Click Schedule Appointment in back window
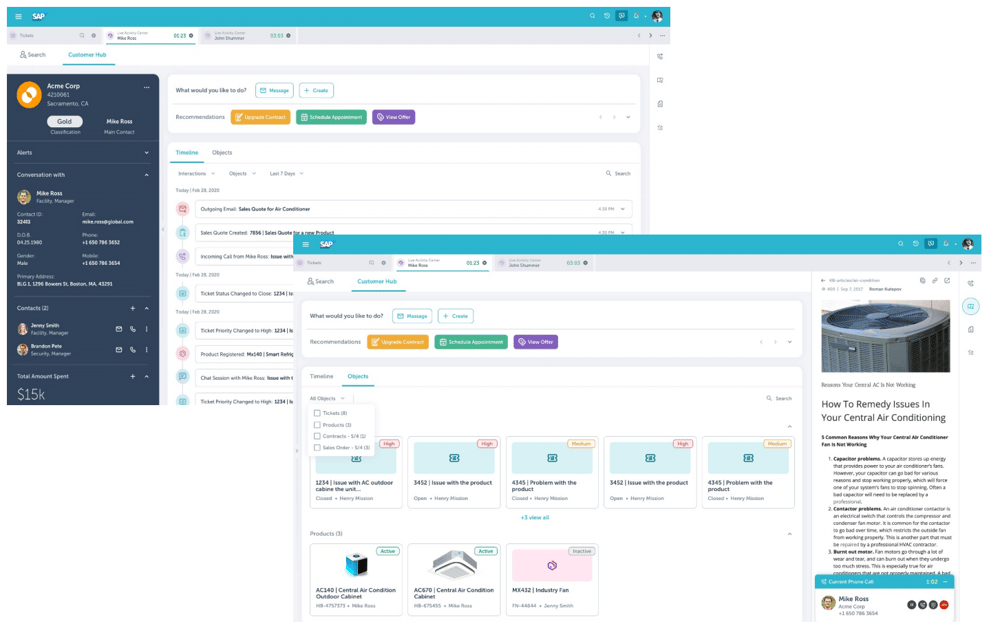1000x639 pixels. coord(331,117)
